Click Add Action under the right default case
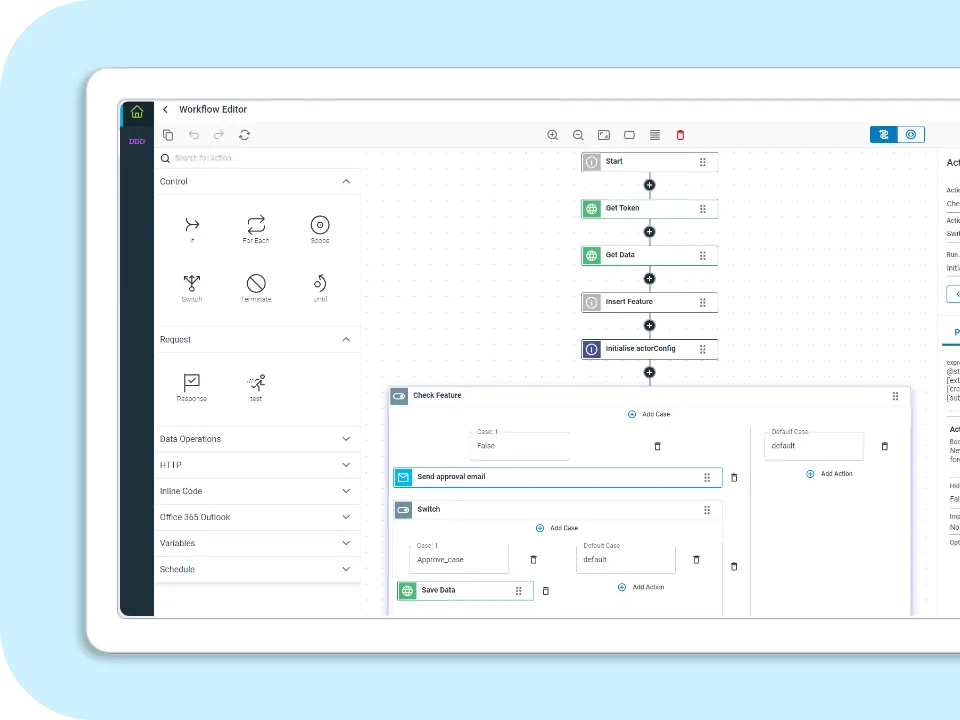The image size is (960, 720). (x=829, y=474)
